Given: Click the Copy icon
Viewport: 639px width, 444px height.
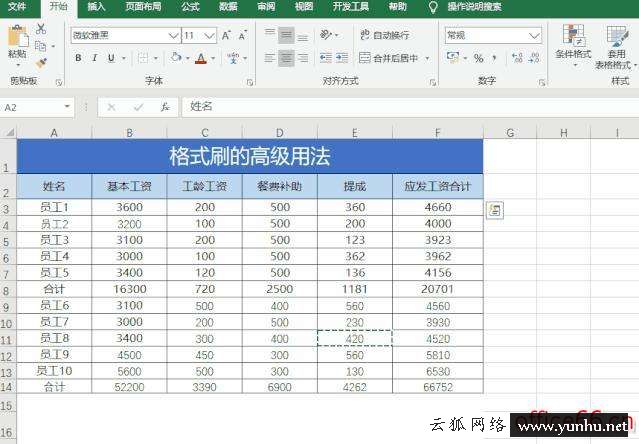Looking at the screenshot, I should tap(40, 46).
